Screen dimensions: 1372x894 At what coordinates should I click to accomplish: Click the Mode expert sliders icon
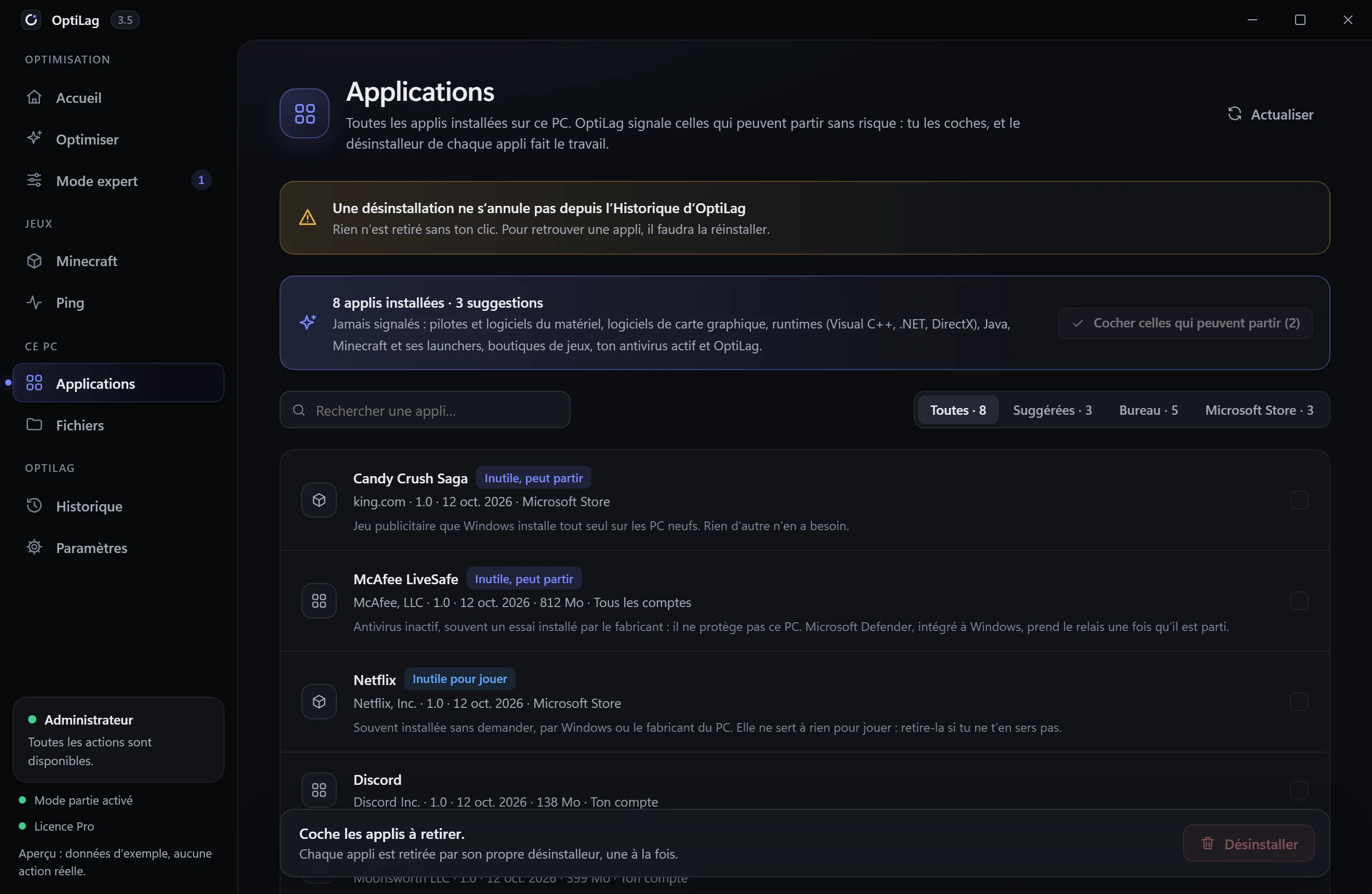(34, 180)
